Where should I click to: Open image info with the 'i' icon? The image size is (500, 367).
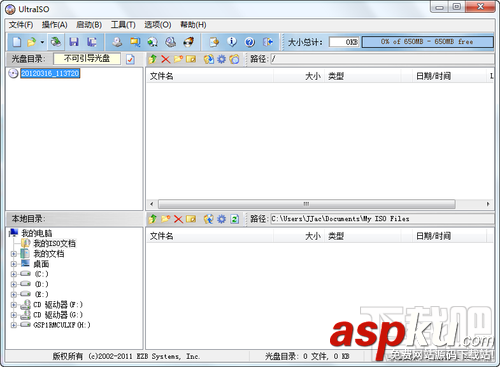point(232,42)
